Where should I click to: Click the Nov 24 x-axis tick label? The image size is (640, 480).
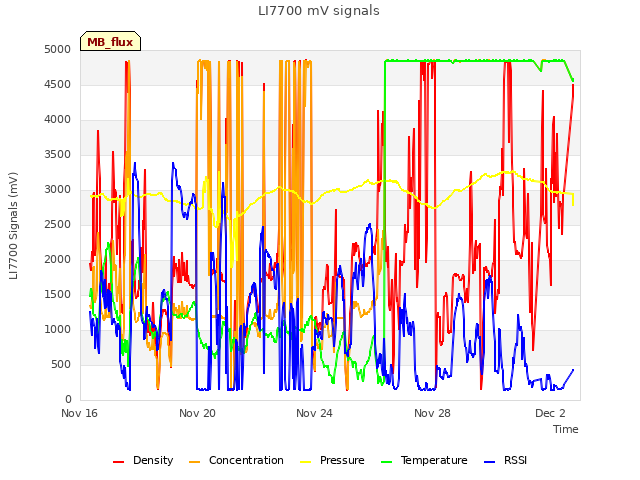click(314, 413)
